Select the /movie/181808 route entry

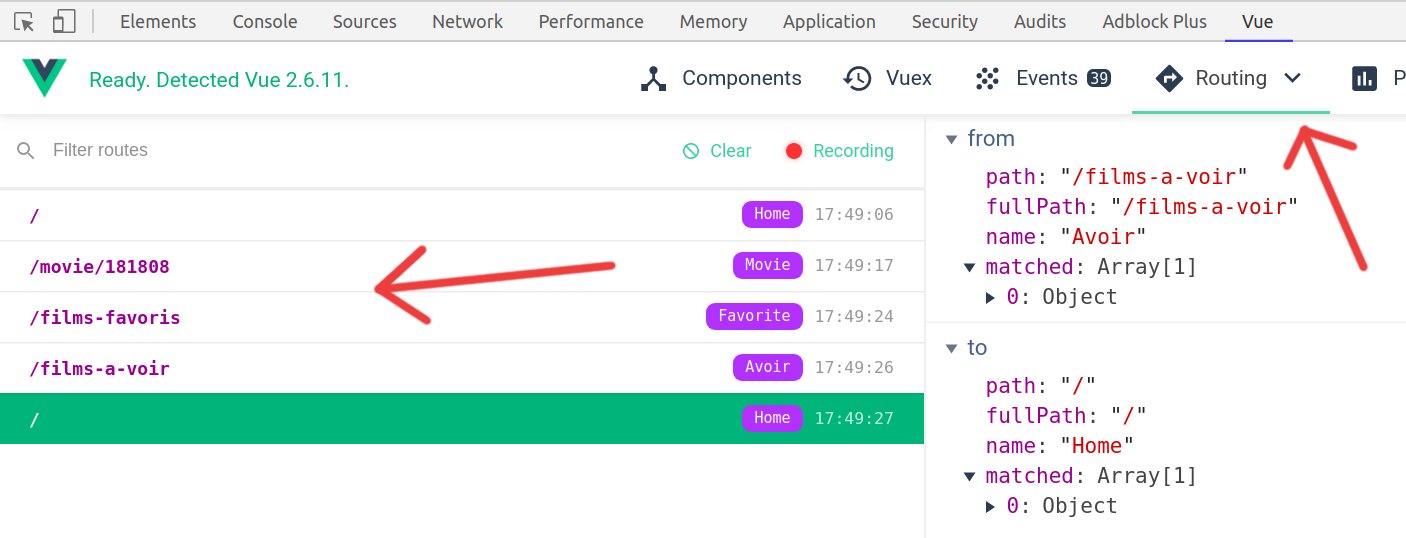[x=100, y=267]
